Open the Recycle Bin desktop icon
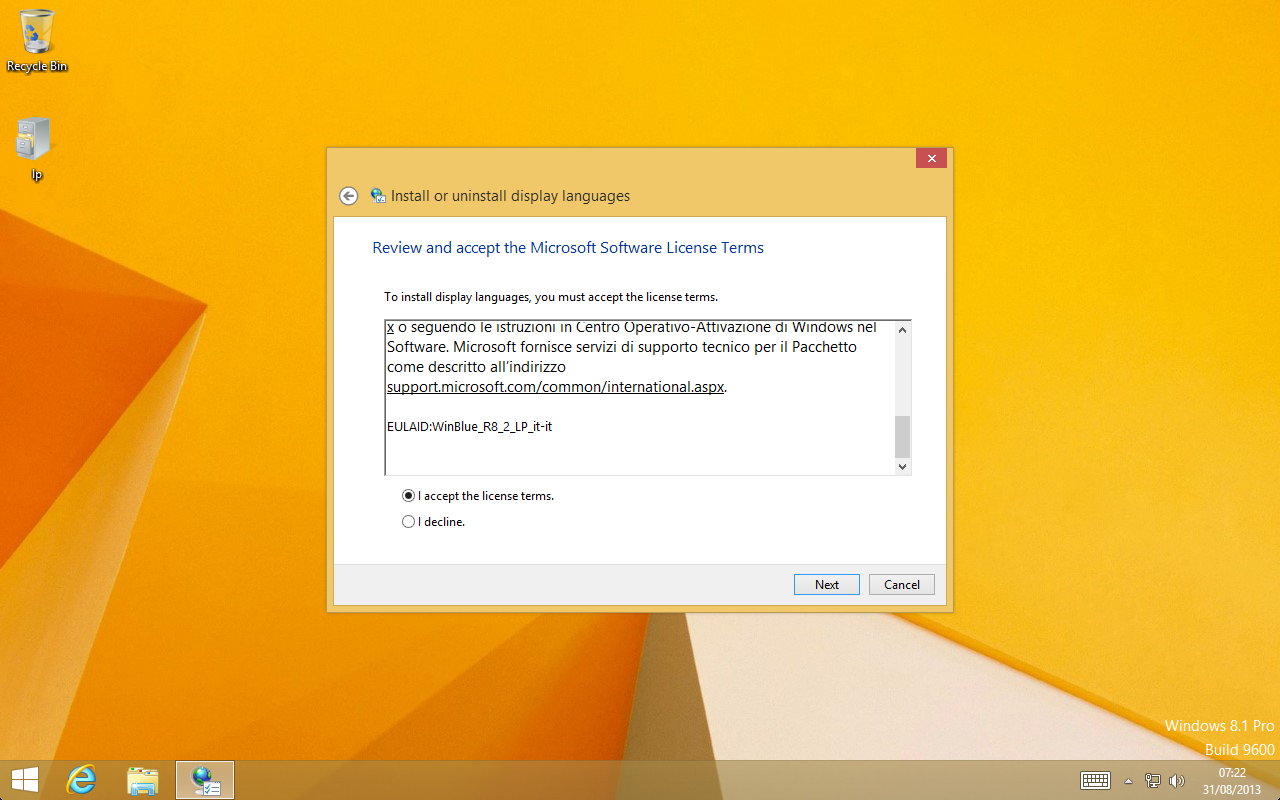 click(37, 40)
